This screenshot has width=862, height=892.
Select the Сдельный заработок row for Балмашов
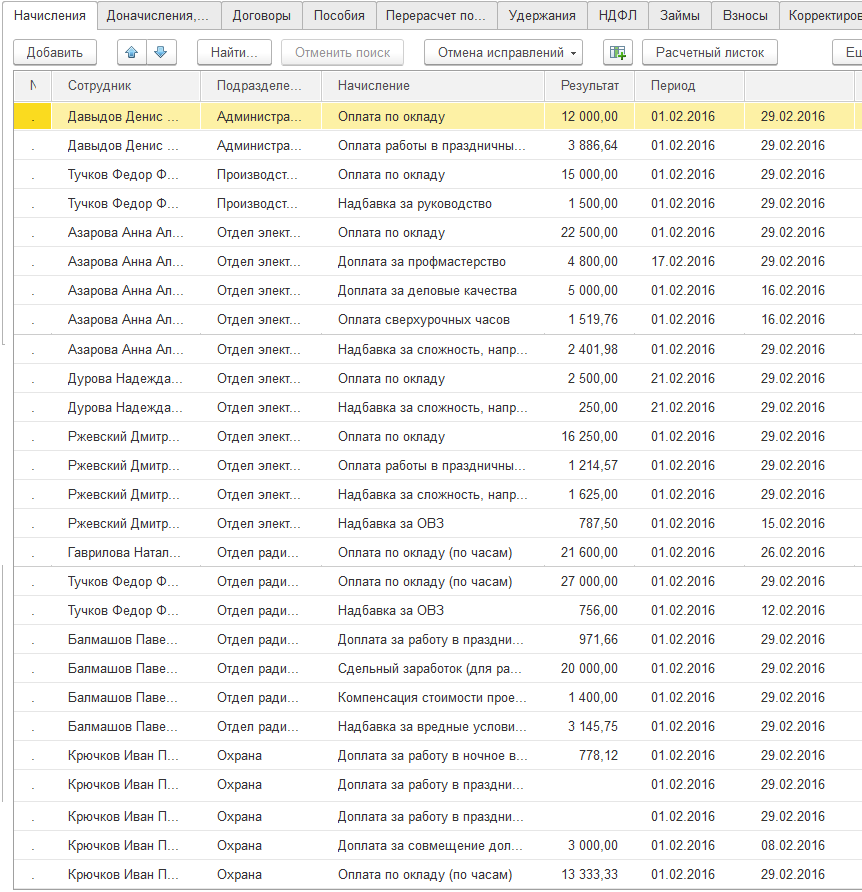pos(430,669)
